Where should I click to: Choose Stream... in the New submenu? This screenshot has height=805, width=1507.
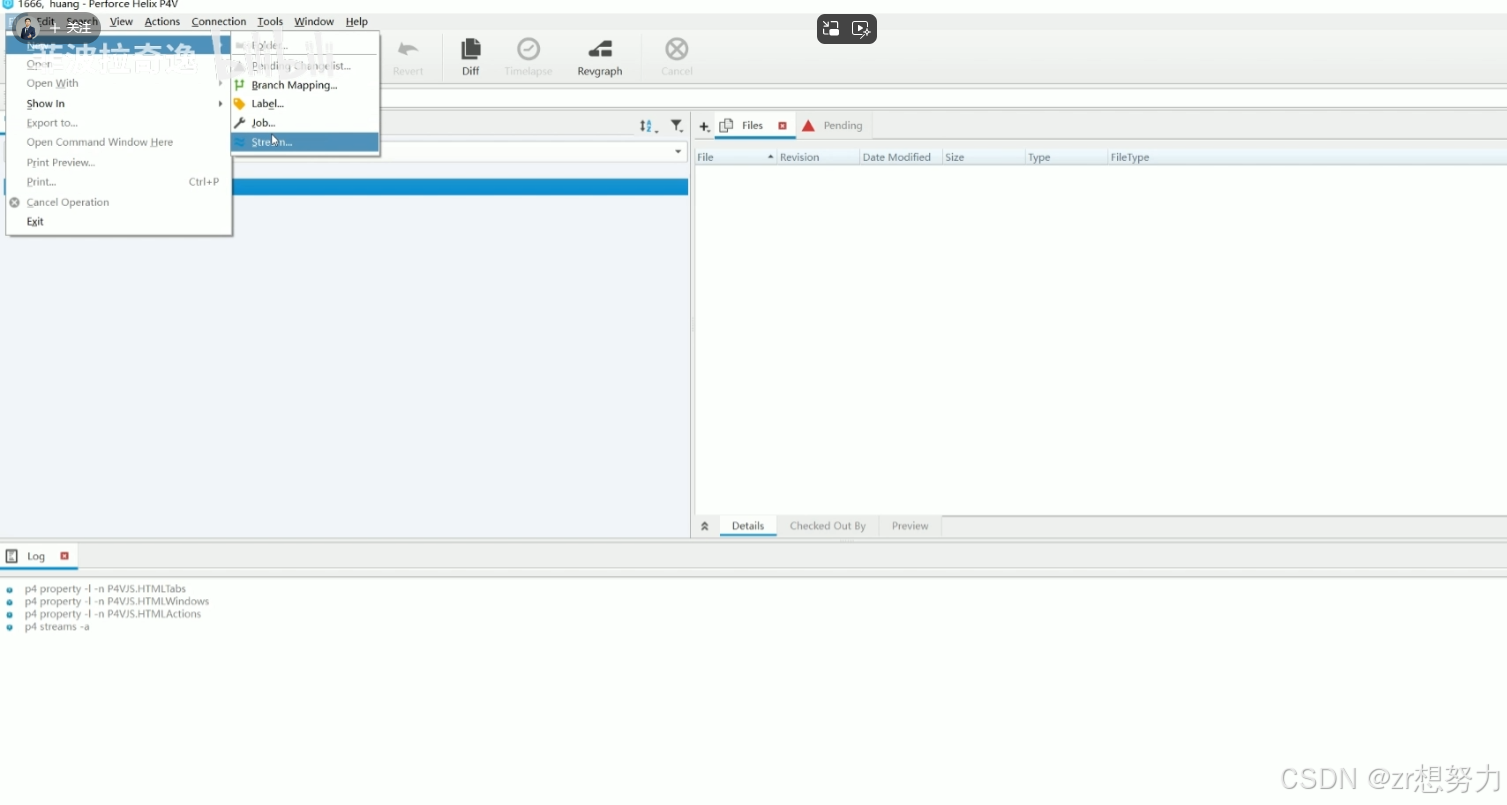click(x=305, y=142)
